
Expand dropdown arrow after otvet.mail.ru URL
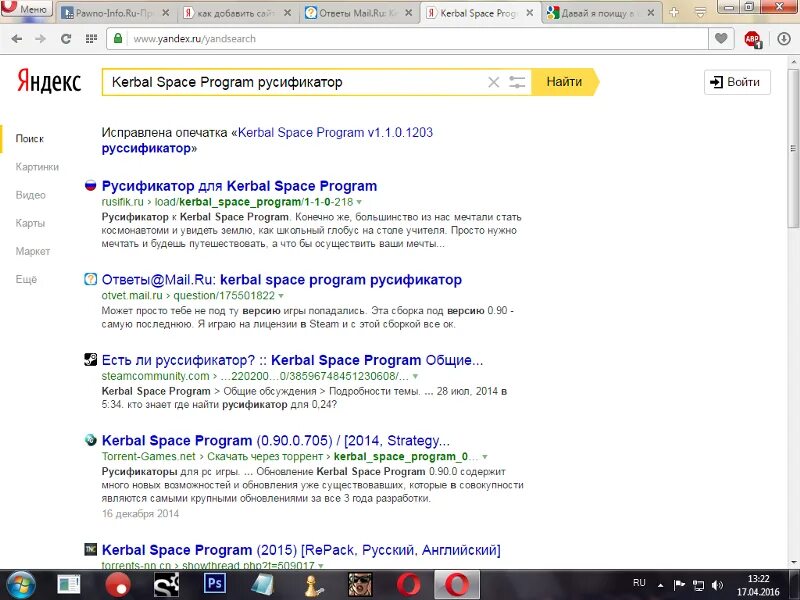tap(281, 296)
